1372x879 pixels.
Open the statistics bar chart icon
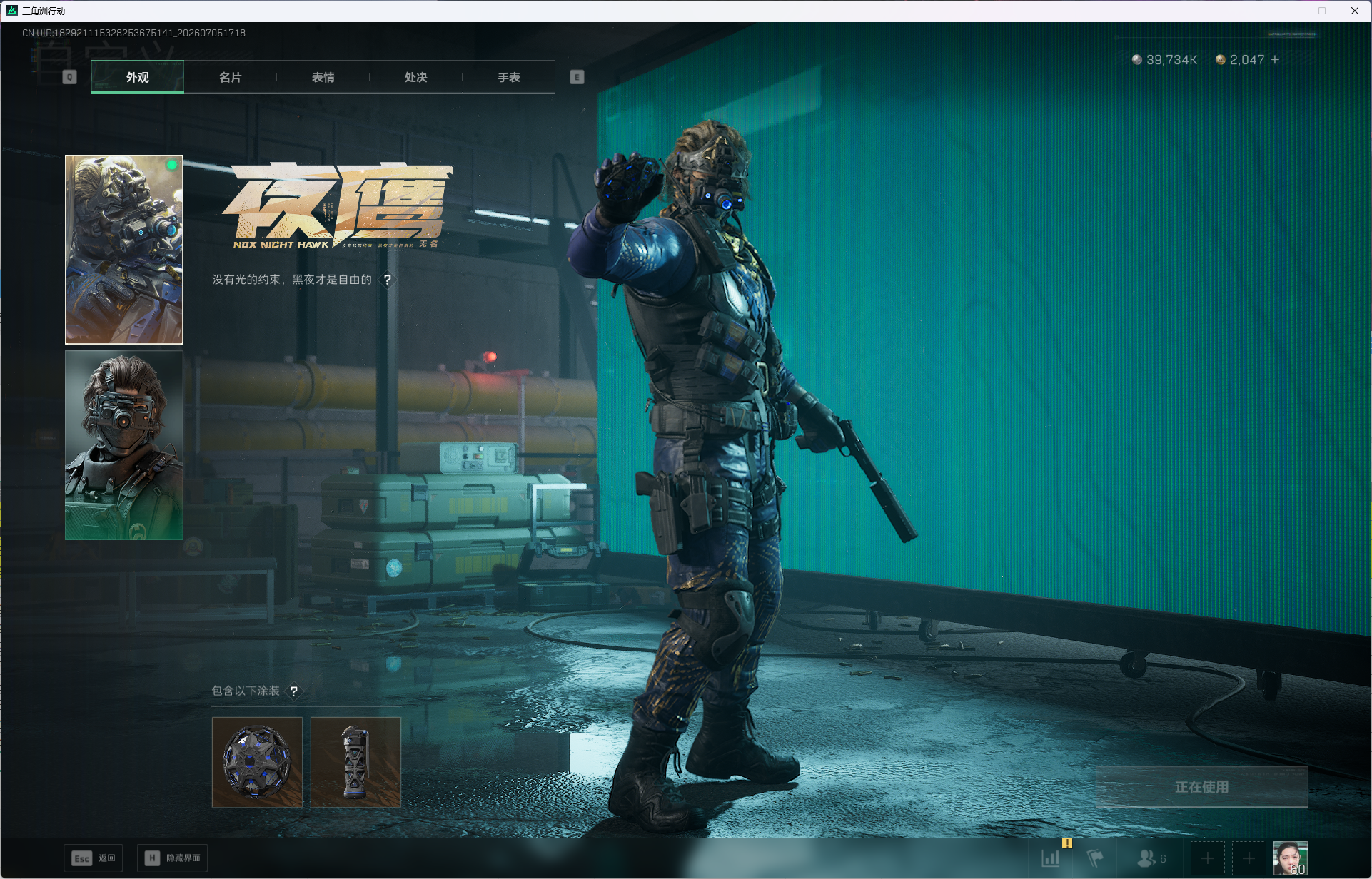(1051, 858)
